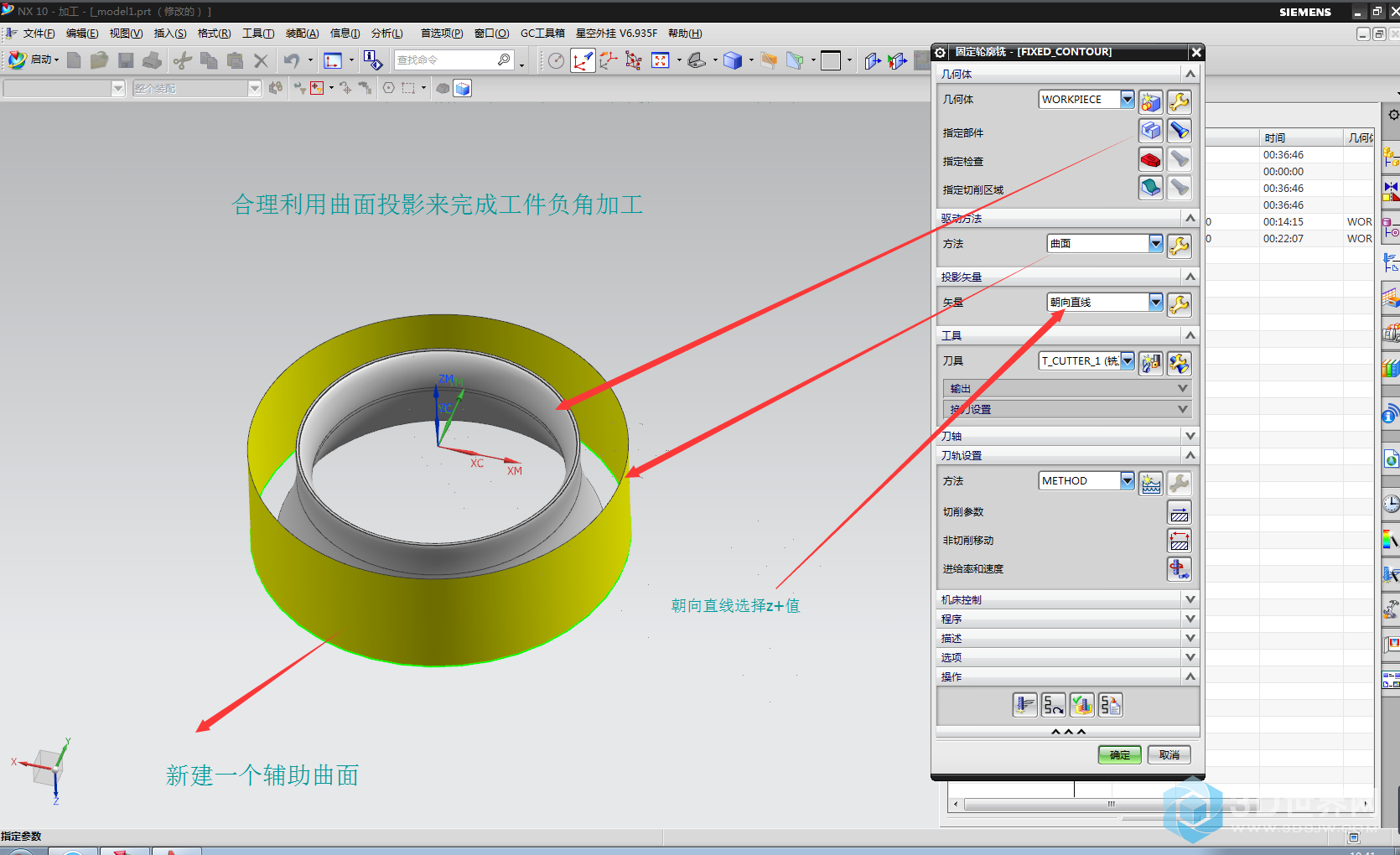Edit drive method 曲面 with wrench icon

pyautogui.click(x=1180, y=246)
